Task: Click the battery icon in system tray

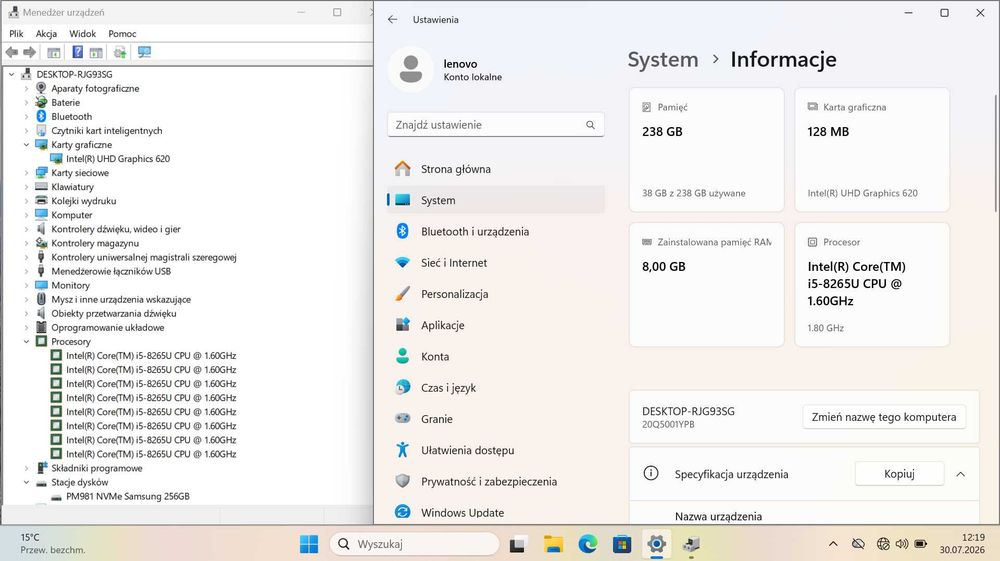Action: (920, 544)
